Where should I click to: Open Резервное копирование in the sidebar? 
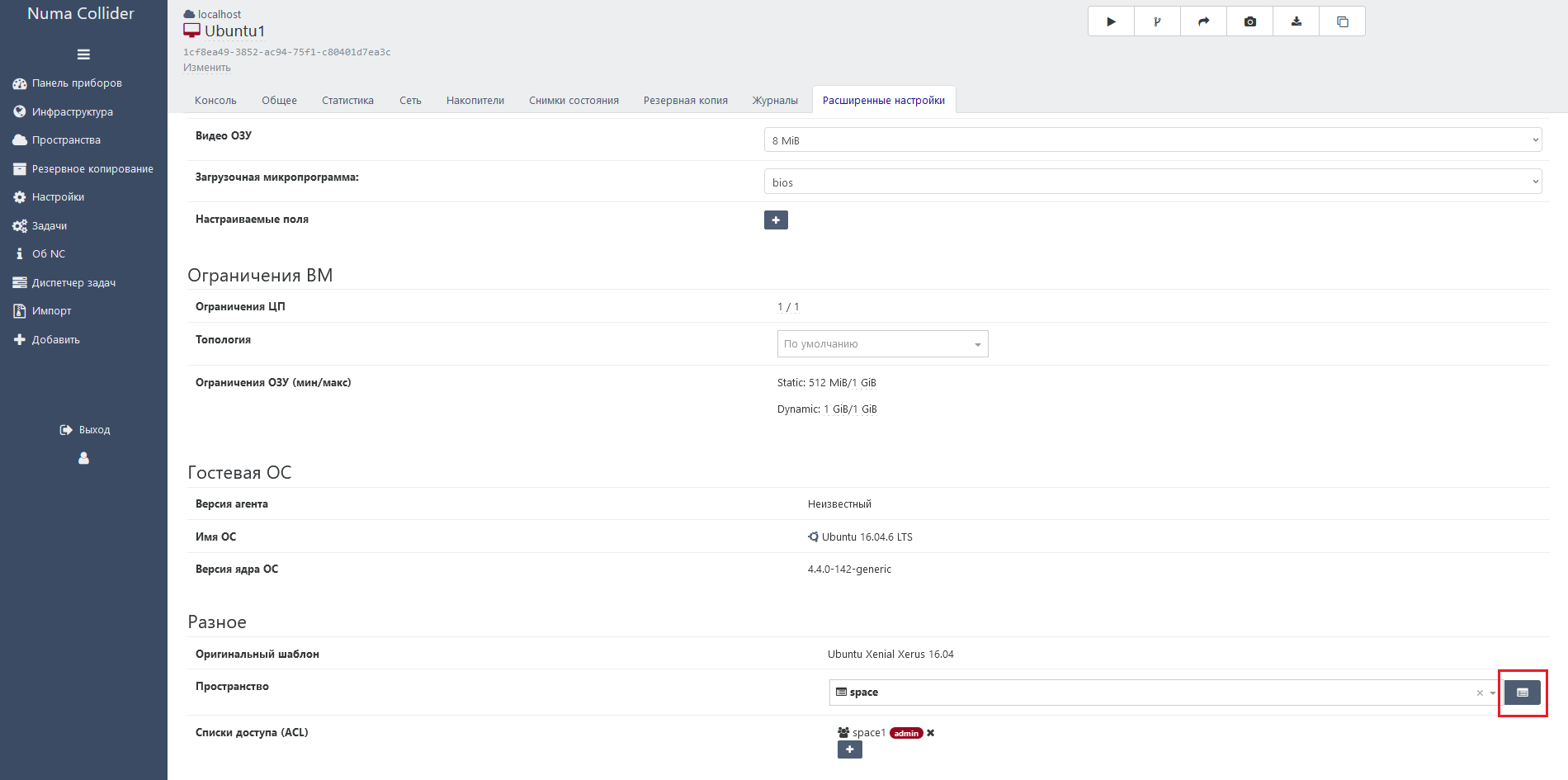click(x=83, y=168)
